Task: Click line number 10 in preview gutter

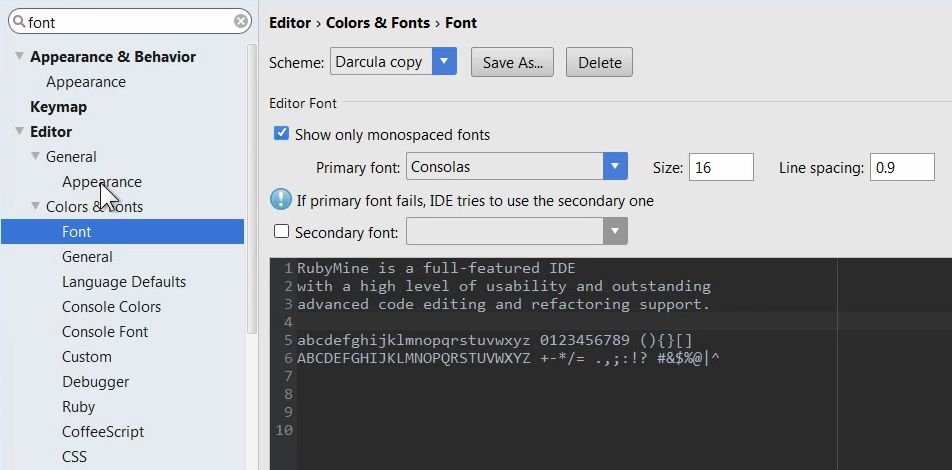Action: point(284,430)
